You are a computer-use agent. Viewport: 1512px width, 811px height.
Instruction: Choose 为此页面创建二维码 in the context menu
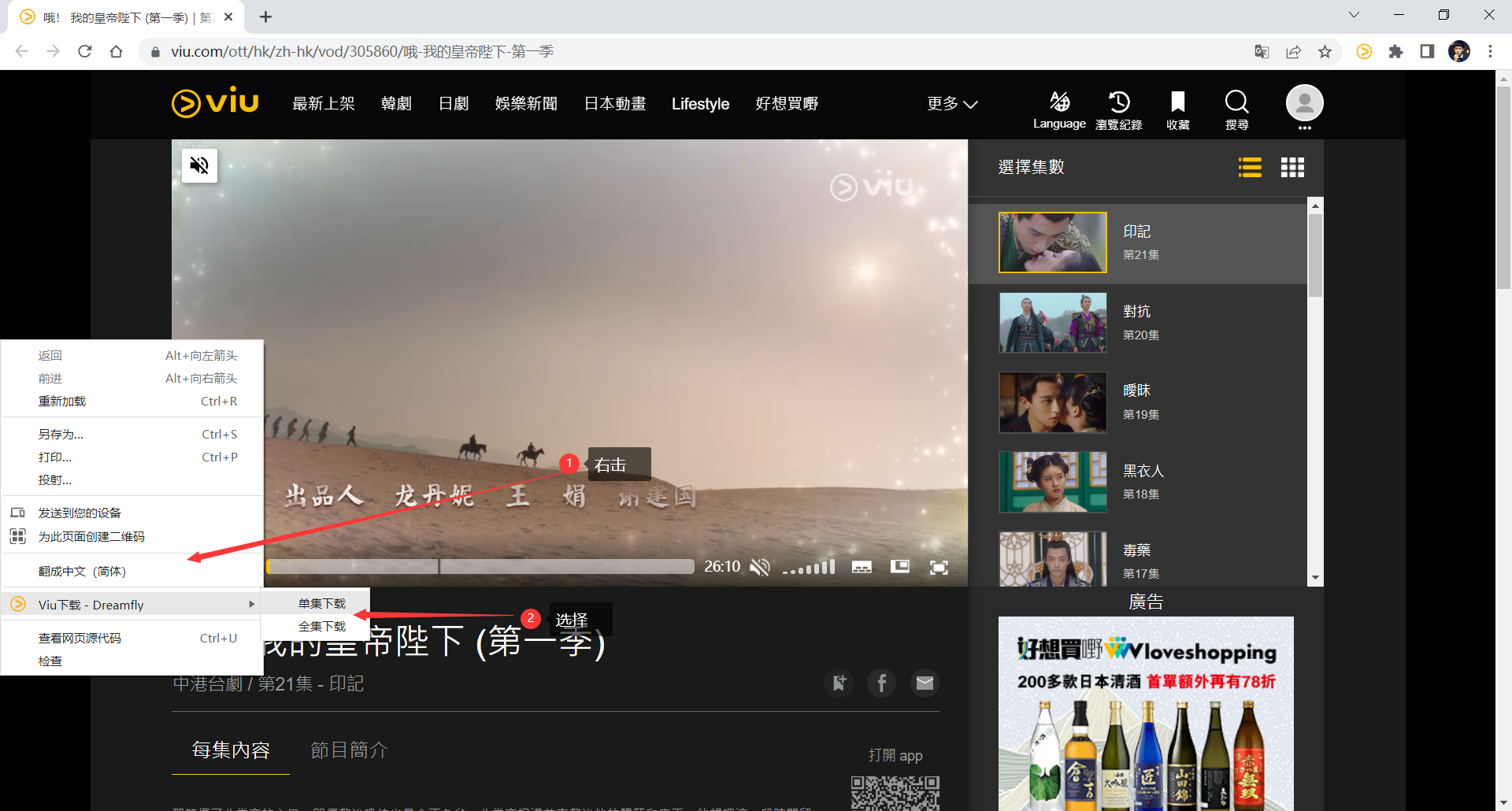[132, 537]
